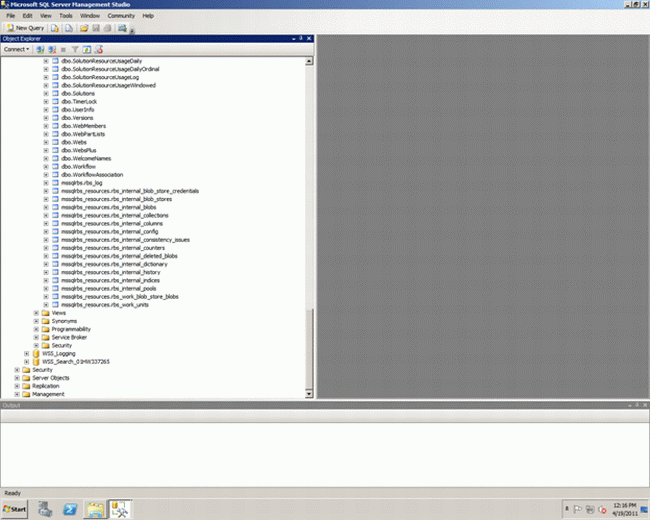Click the Open File folder icon
This screenshot has width=650, height=520.
pos(84,28)
